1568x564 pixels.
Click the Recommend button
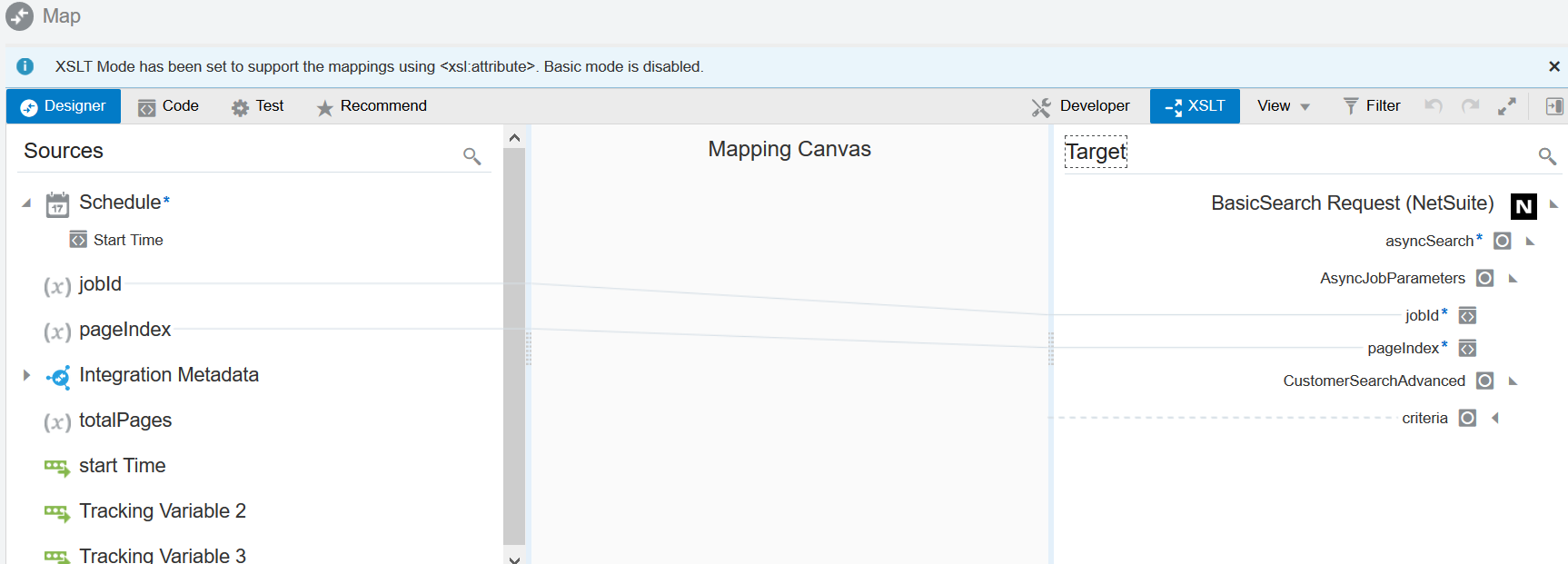(x=372, y=106)
